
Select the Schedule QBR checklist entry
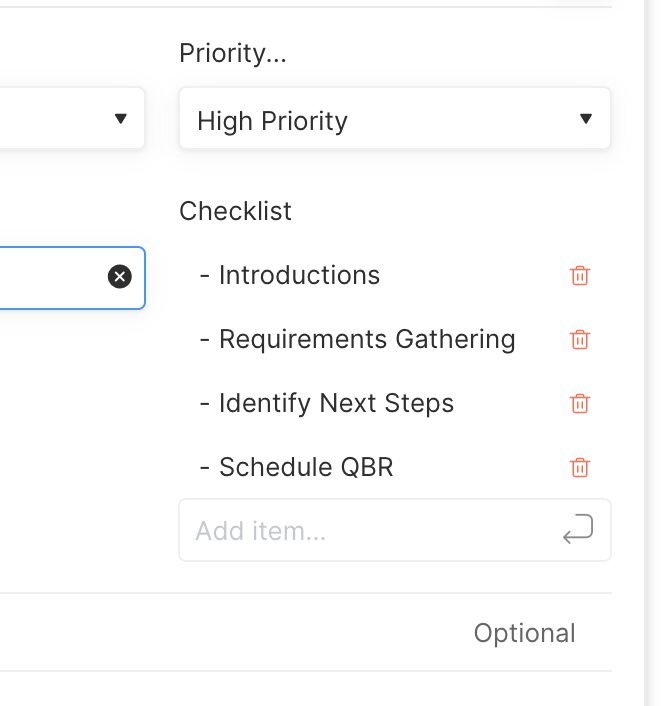306,467
